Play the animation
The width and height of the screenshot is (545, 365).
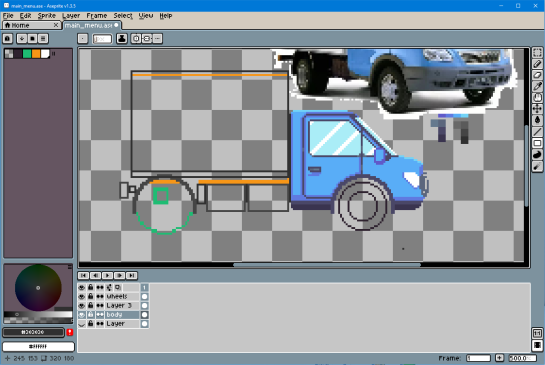point(107,276)
